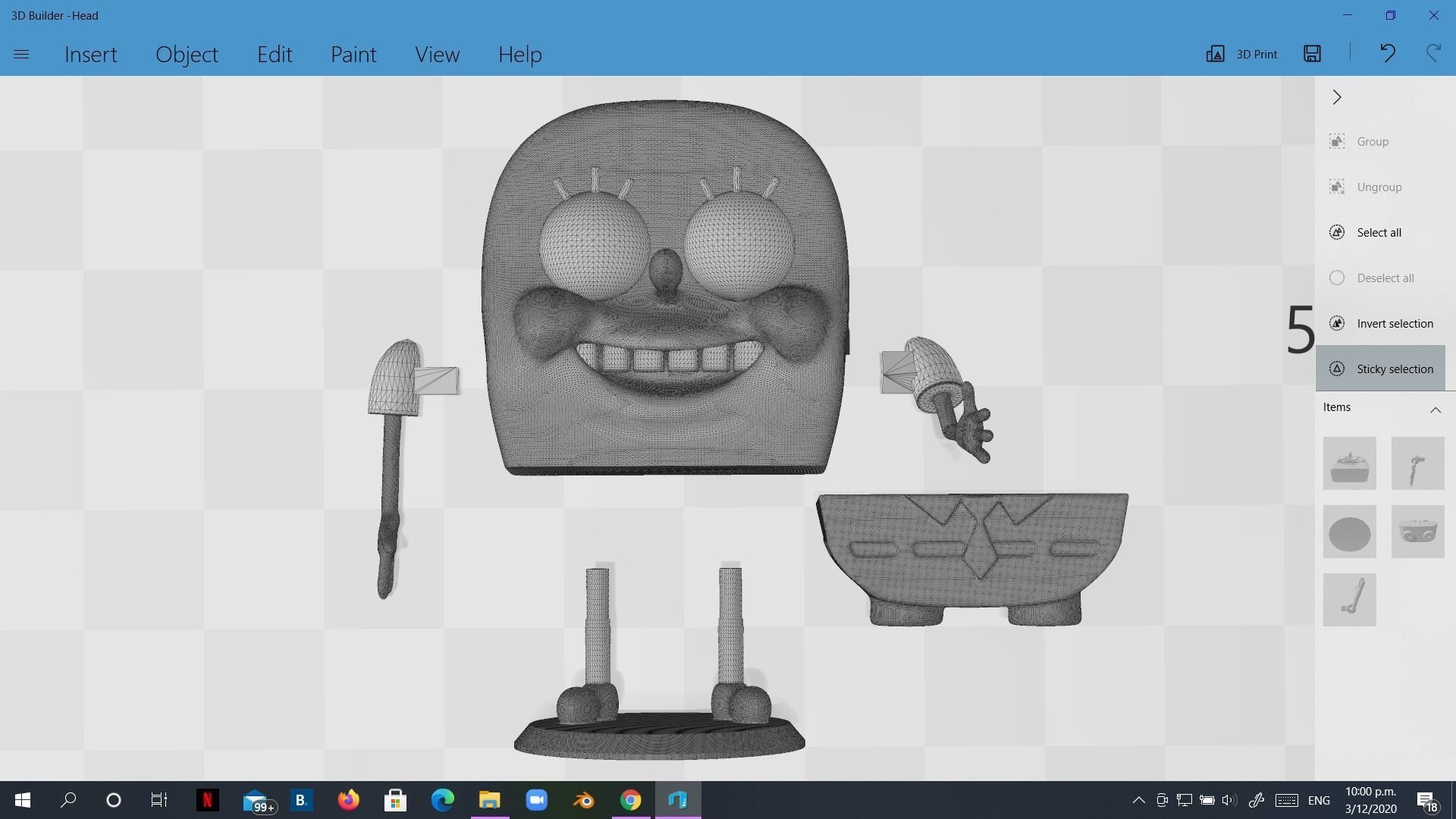Open the B. app on the taskbar
The height and width of the screenshot is (819, 1456).
click(301, 800)
